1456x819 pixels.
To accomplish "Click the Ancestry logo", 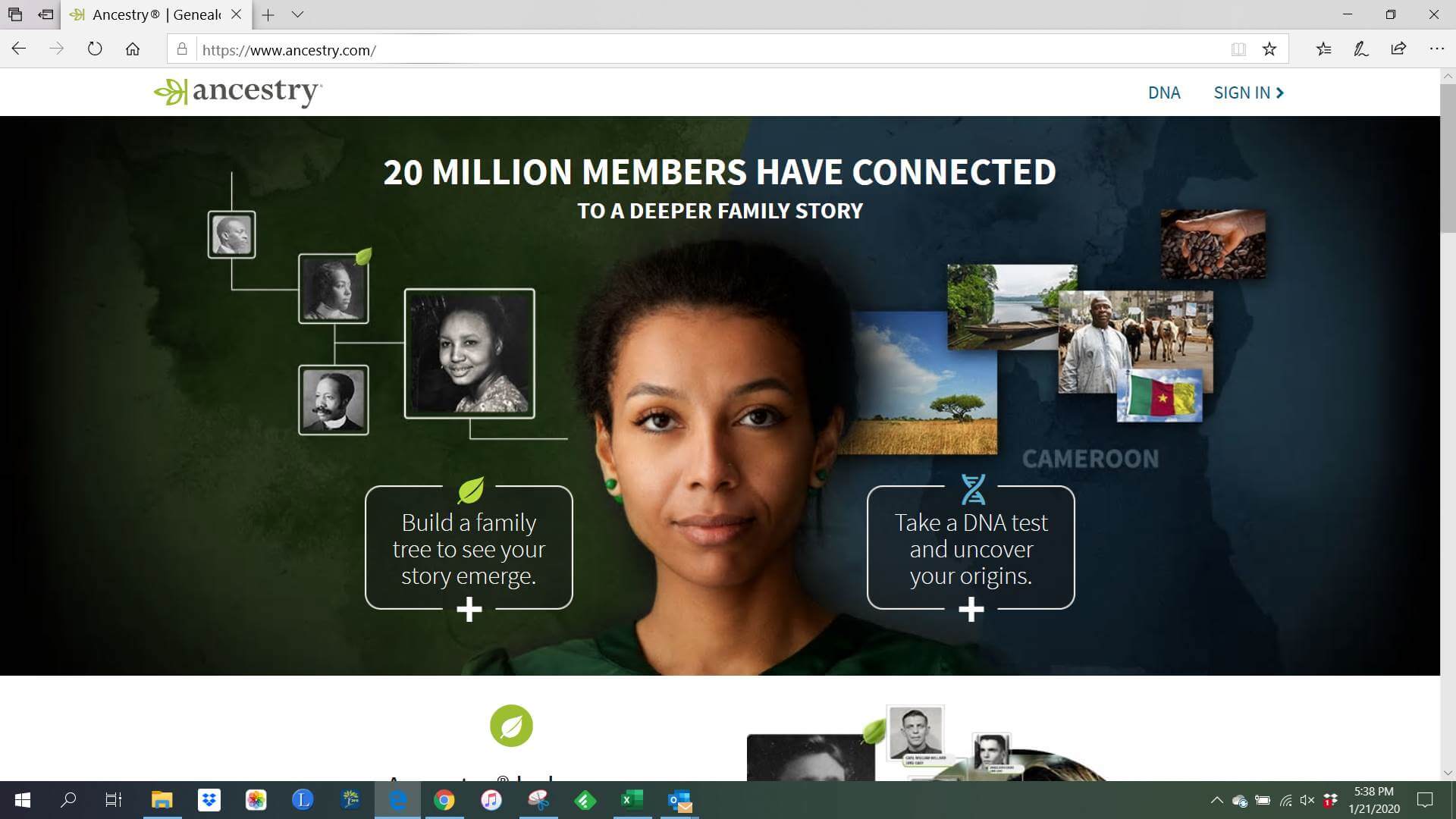I will [x=237, y=92].
